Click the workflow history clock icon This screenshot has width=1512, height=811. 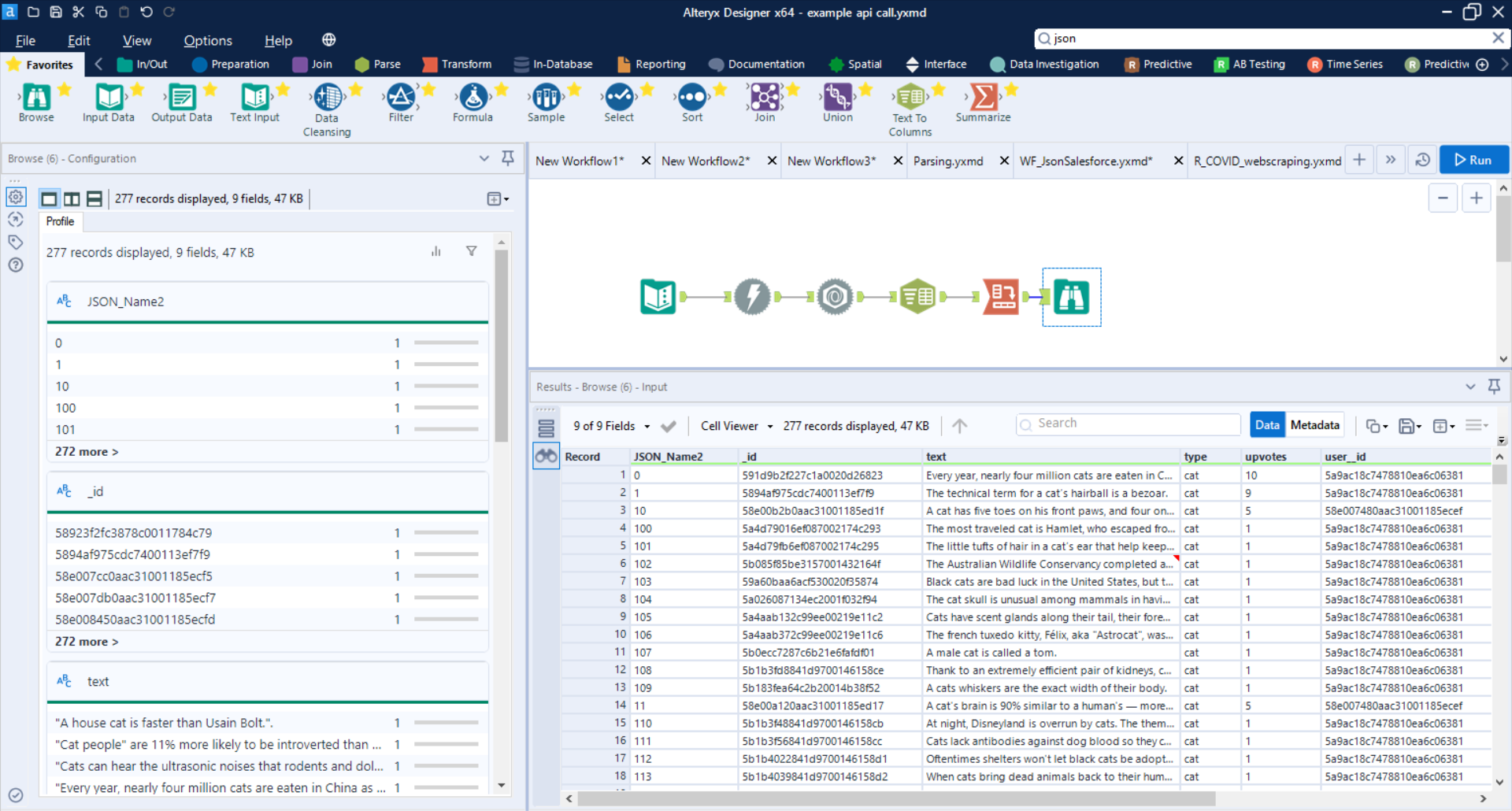tap(1422, 160)
